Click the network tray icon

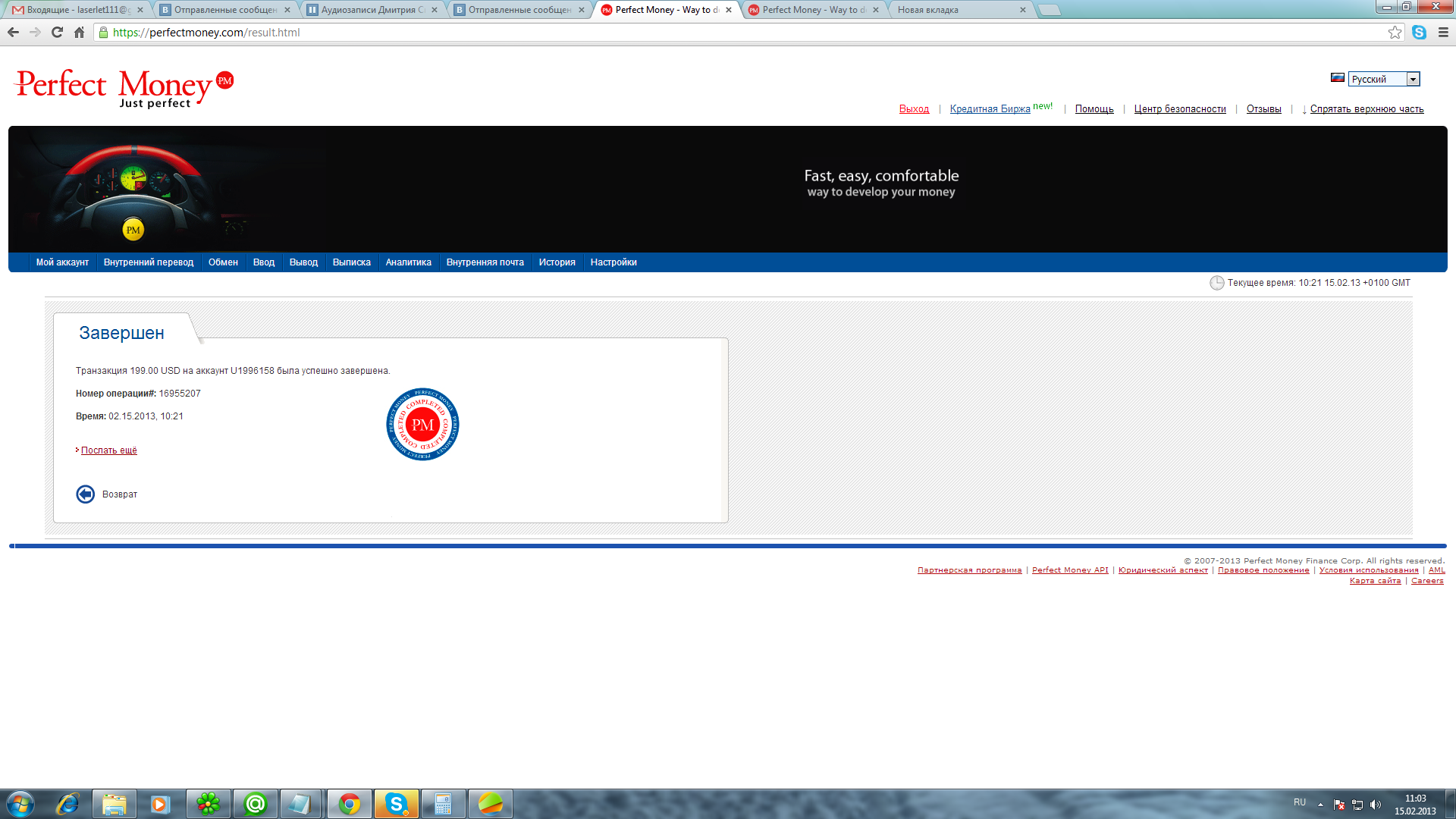tap(1357, 805)
